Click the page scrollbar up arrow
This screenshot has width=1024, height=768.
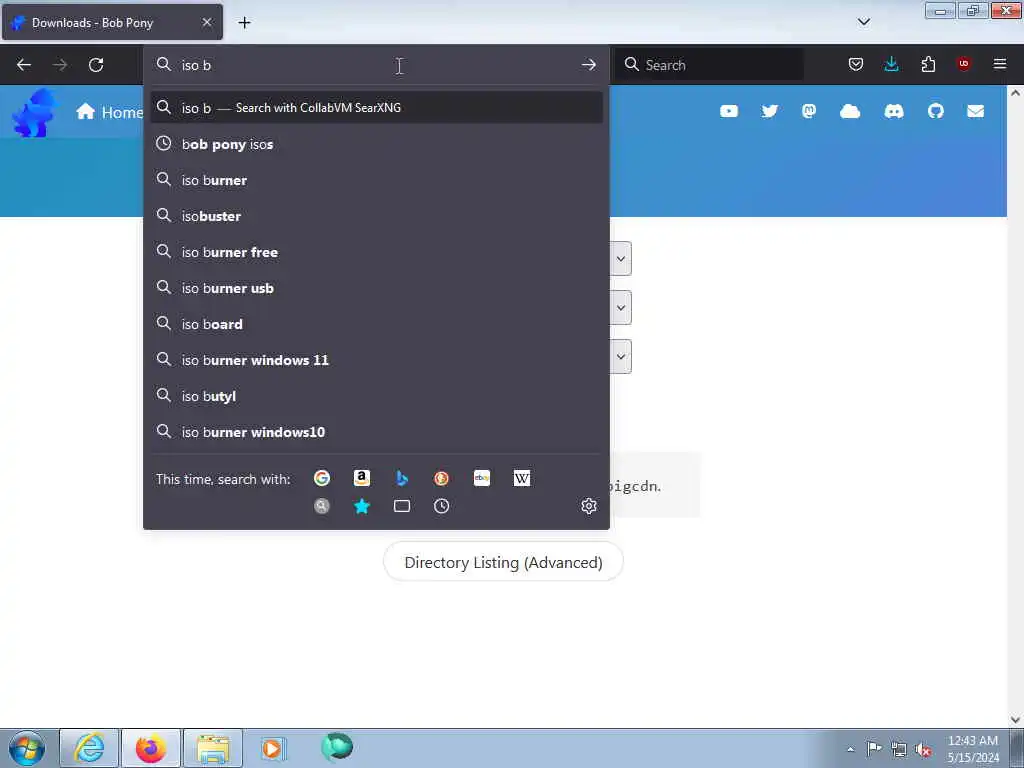[1015, 93]
